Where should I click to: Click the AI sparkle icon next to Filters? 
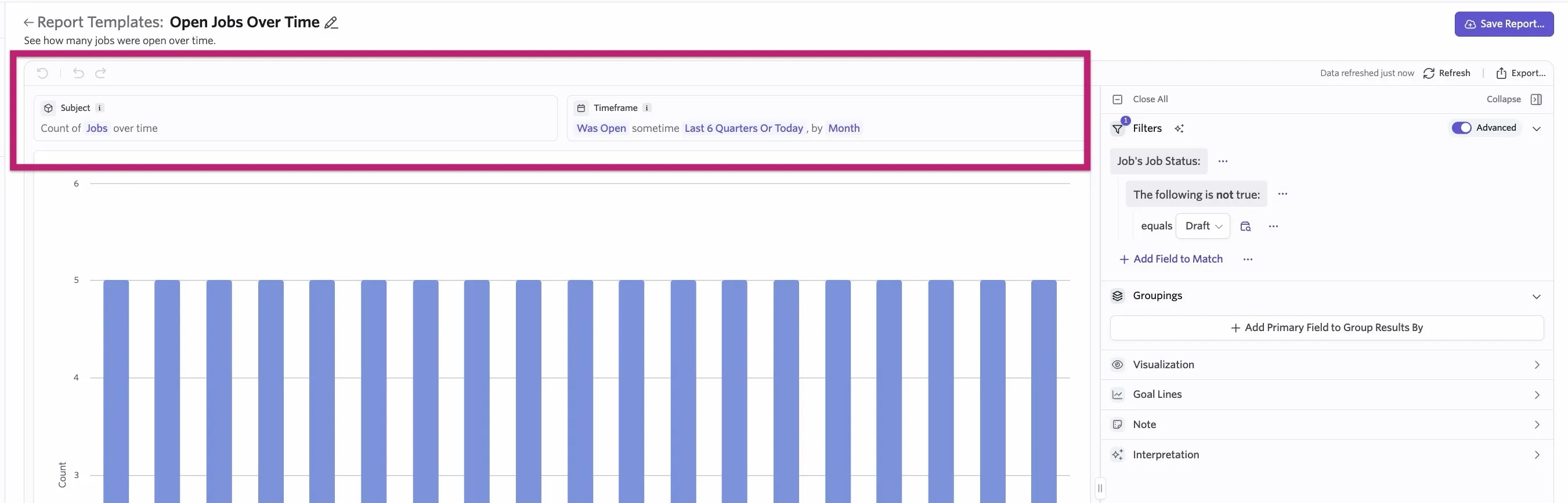pos(1179,128)
